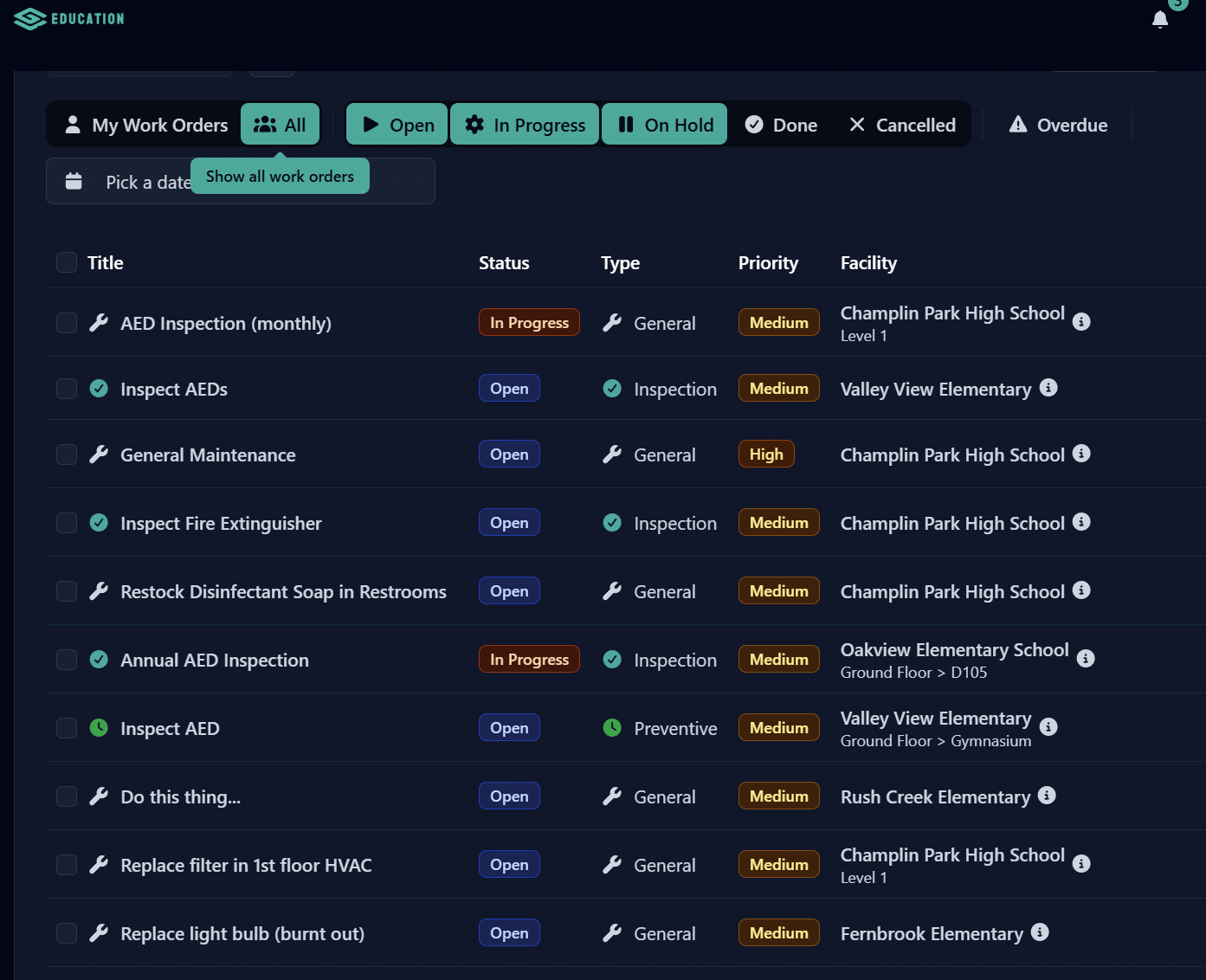Check the AED Inspection (monthly) row checkbox
1206x980 pixels.
(x=67, y=323)
